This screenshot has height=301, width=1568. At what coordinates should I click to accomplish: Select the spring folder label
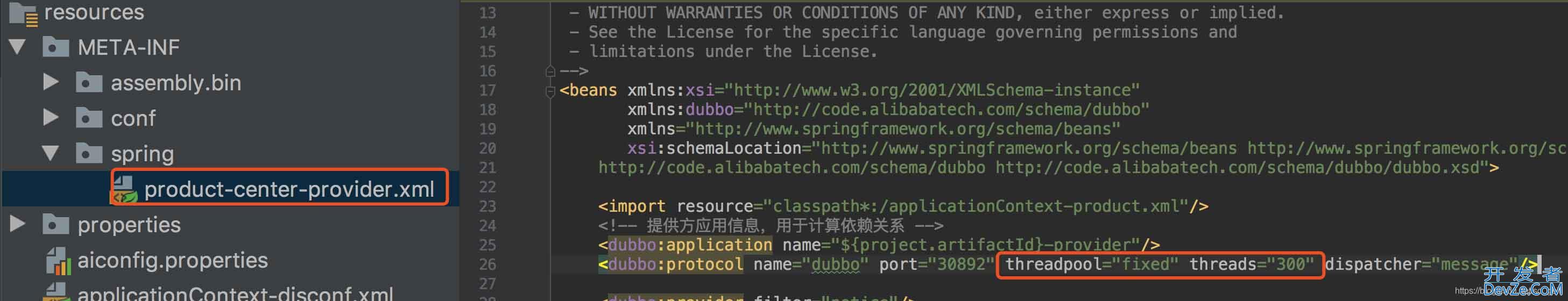[x=143, y=154]
